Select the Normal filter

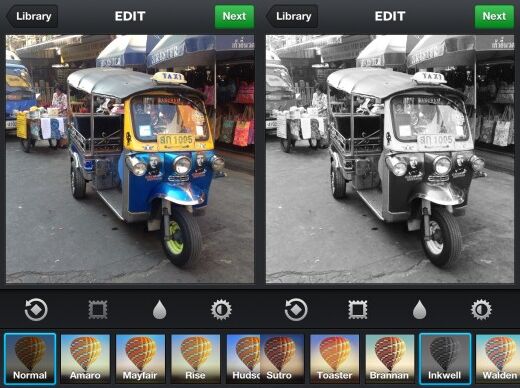[30, 358]
